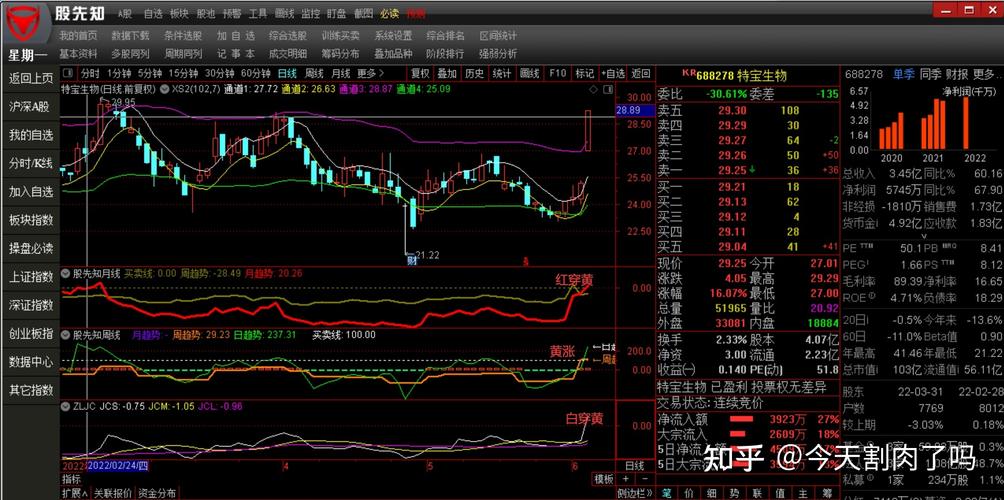This screenshot has height=500, width=1004.
Task: Switch to the 月线 period tab
Action: (341, 73)
